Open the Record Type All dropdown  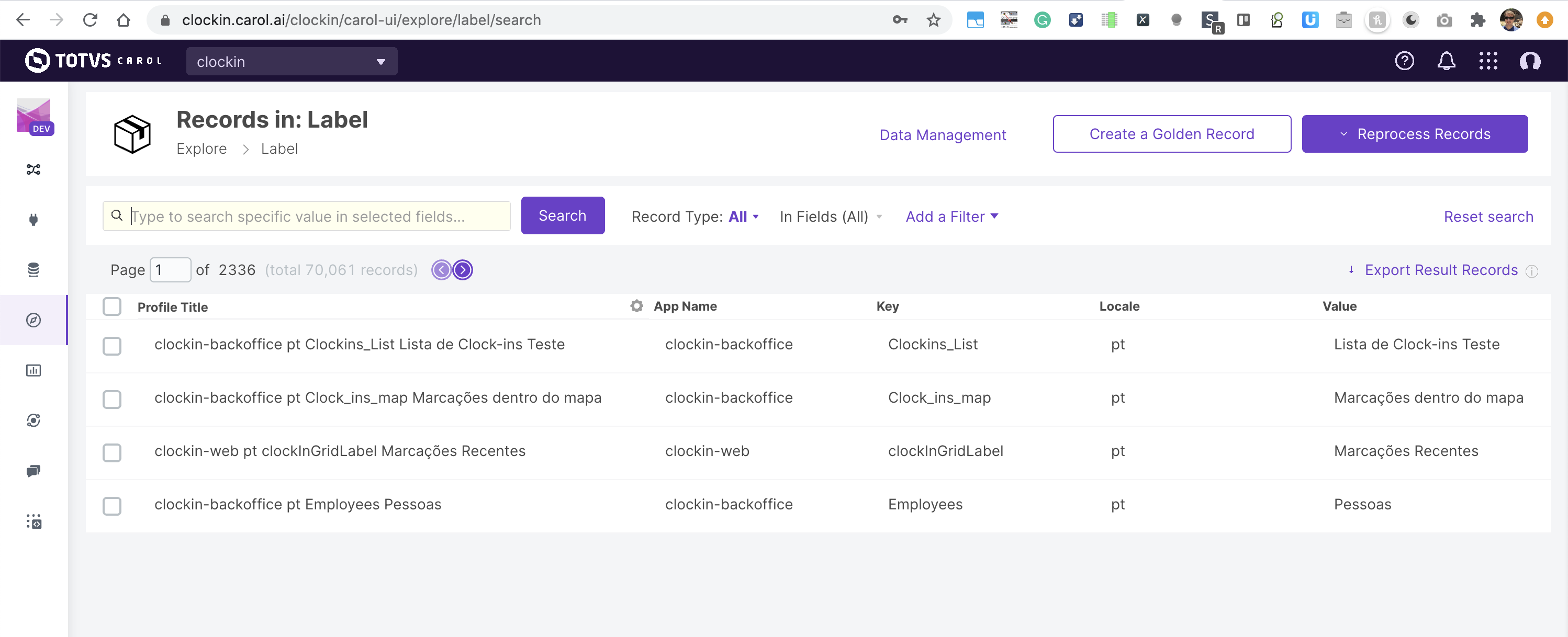click(743, 217)
